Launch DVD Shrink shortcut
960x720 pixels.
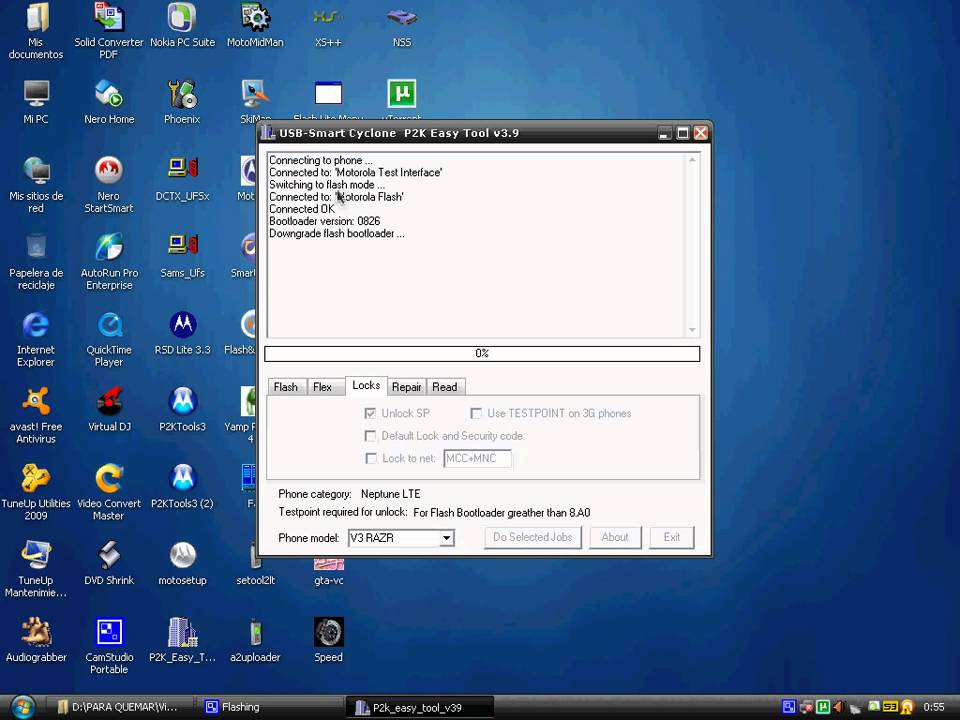(x=108, y=563)
